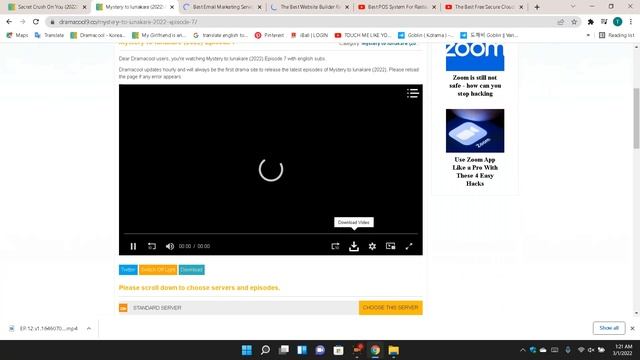Click the Switch Off Light button
This screenshot has width=640, height=360.
point(158,270)
